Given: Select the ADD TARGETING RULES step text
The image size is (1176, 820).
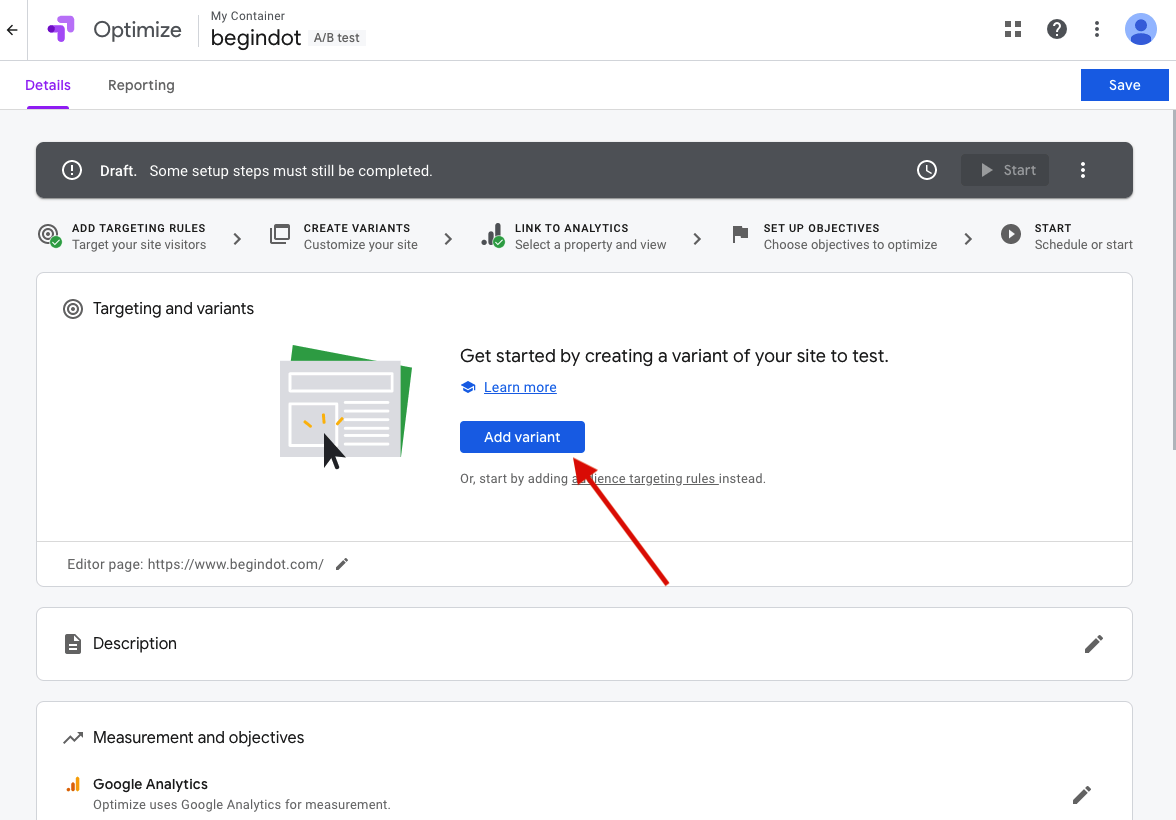Looking at the screenshot, I should [x=139, y=228].
